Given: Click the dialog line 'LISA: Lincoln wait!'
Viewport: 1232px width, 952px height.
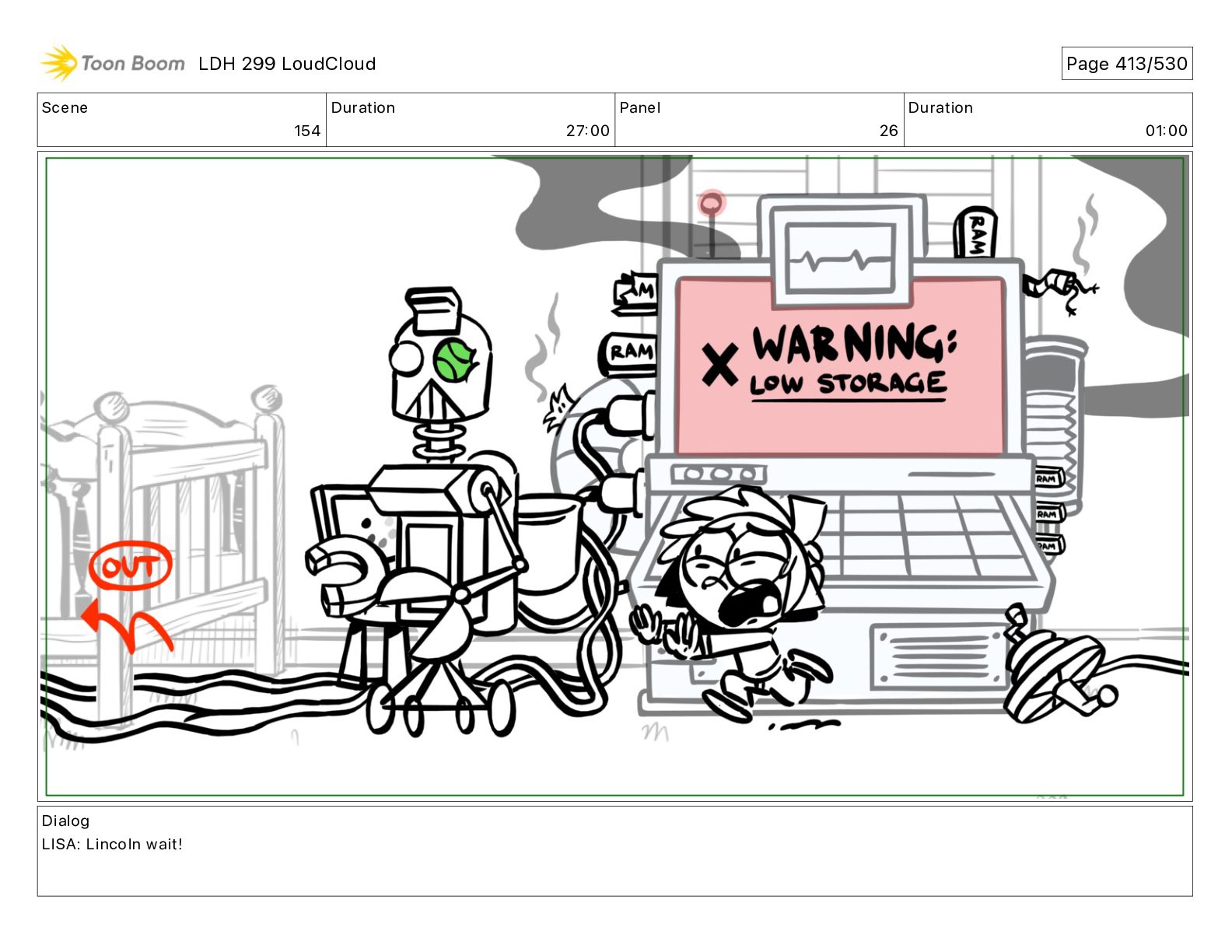Looking at the screenshot, I should (x=112, y=844).
